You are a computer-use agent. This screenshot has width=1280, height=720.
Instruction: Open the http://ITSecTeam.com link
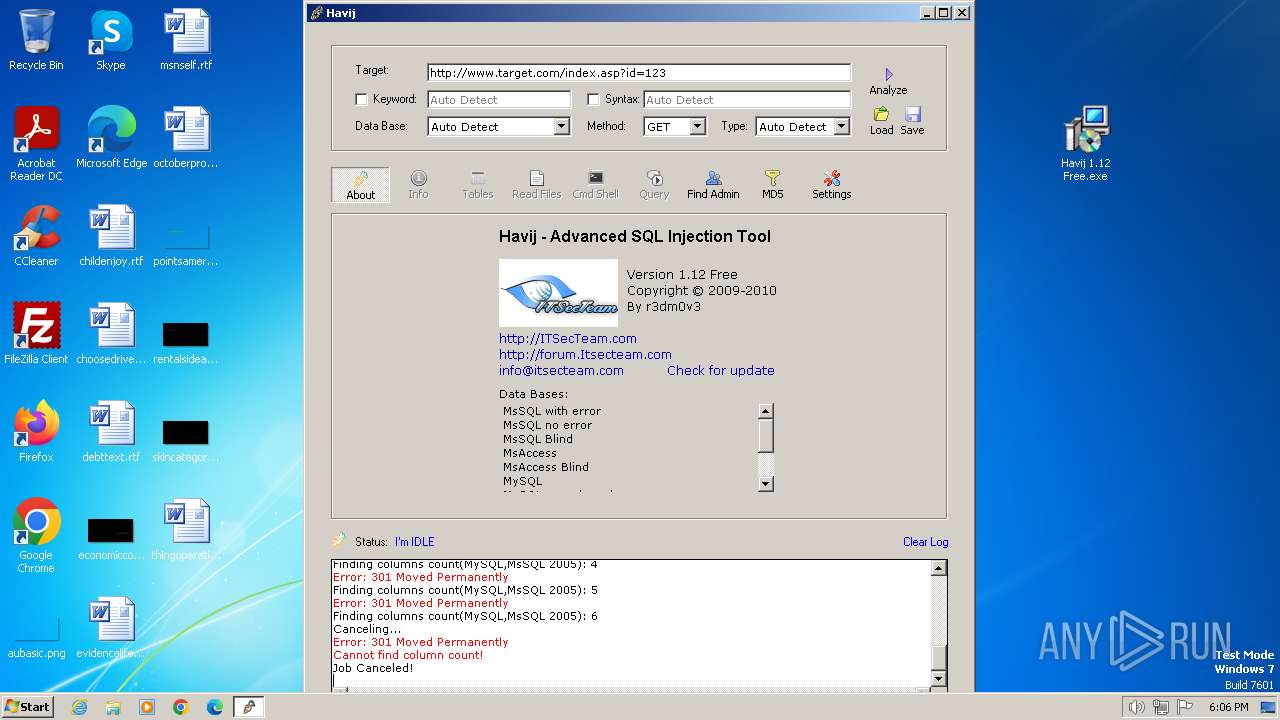[568, 338]
